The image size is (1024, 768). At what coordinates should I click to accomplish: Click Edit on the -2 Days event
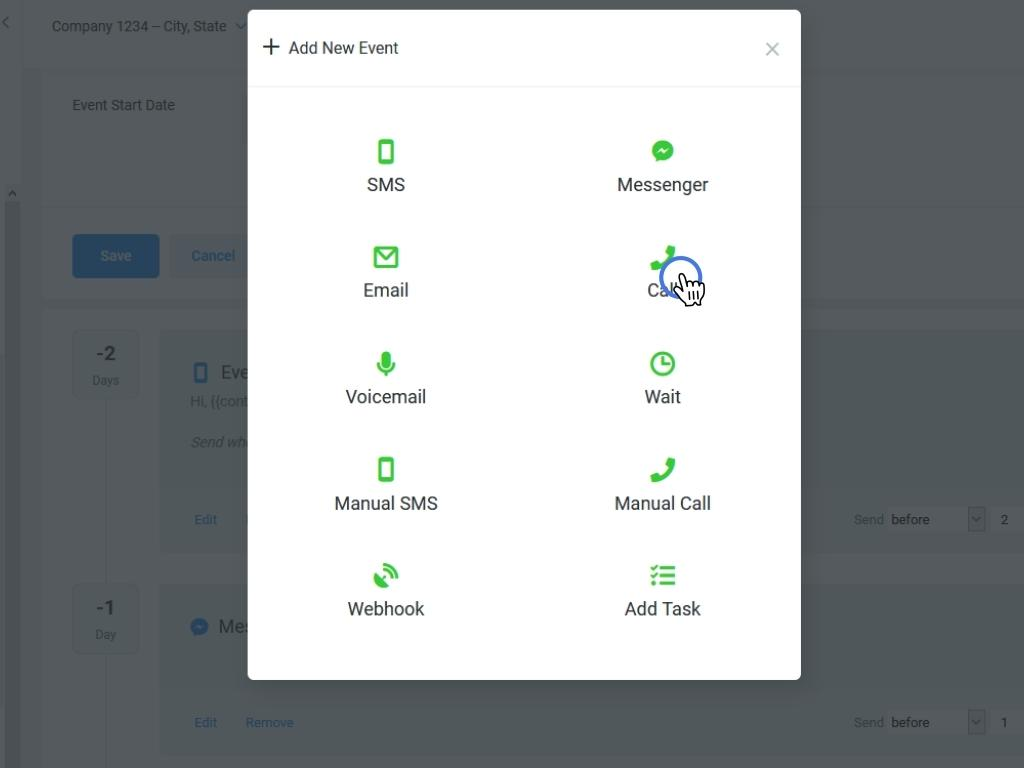(x=205, y=520)
